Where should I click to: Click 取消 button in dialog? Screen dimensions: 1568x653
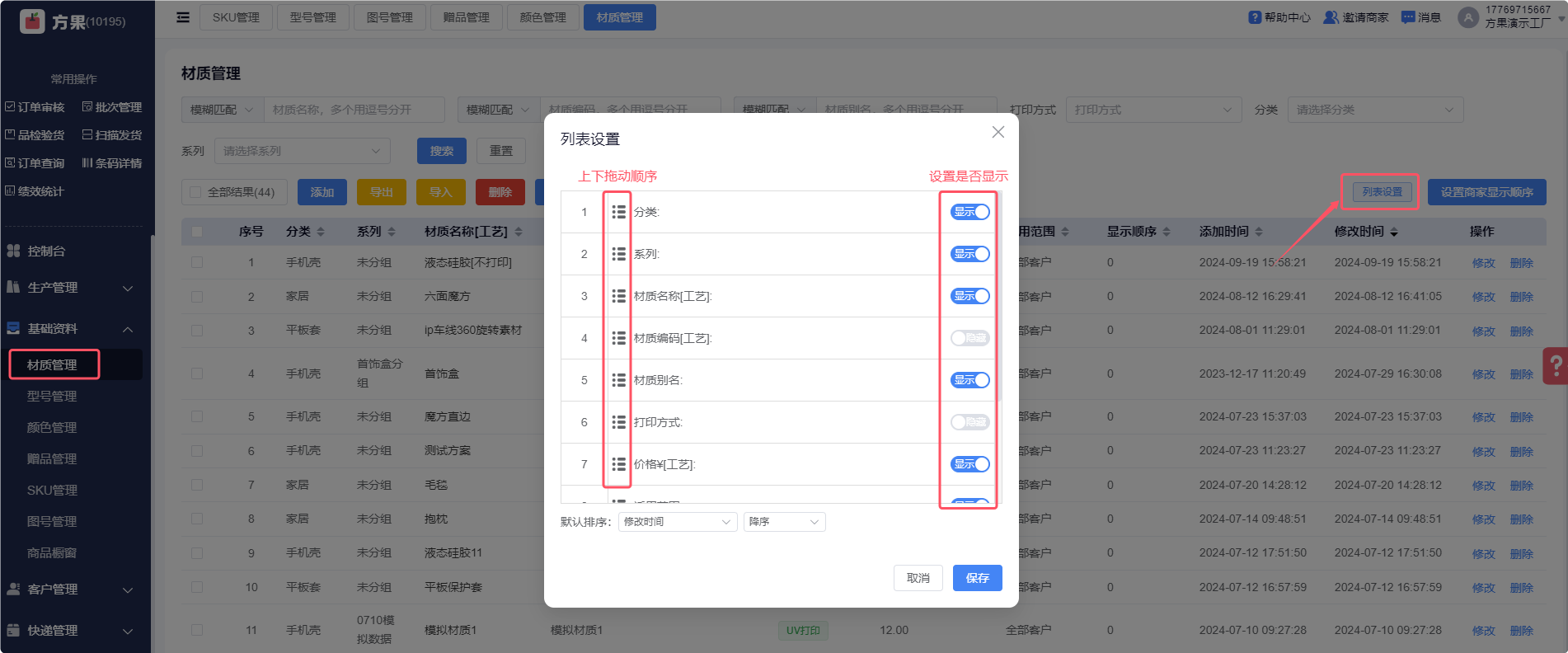(918, 578)
